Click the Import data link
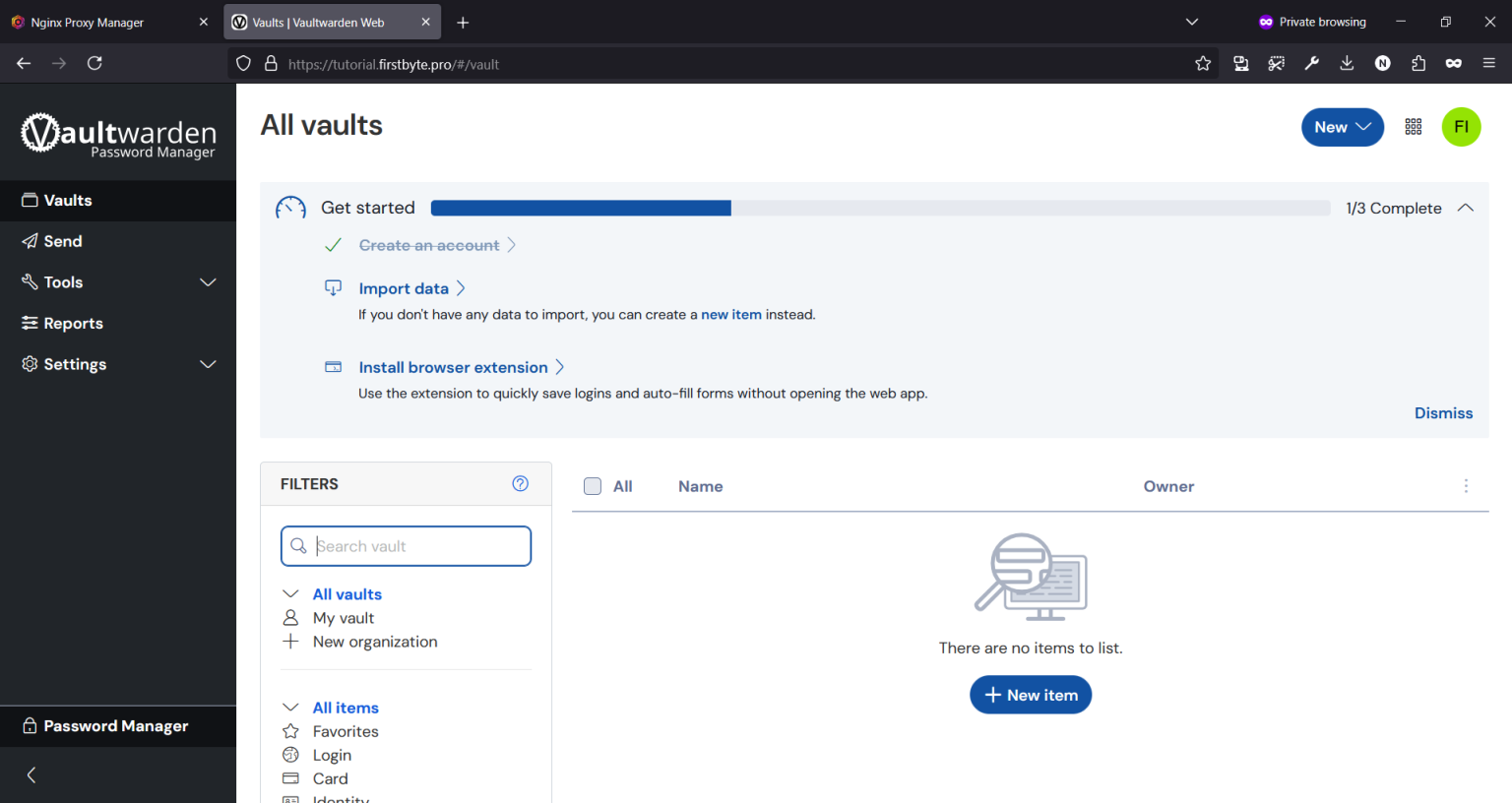 (x=405, y=287)
